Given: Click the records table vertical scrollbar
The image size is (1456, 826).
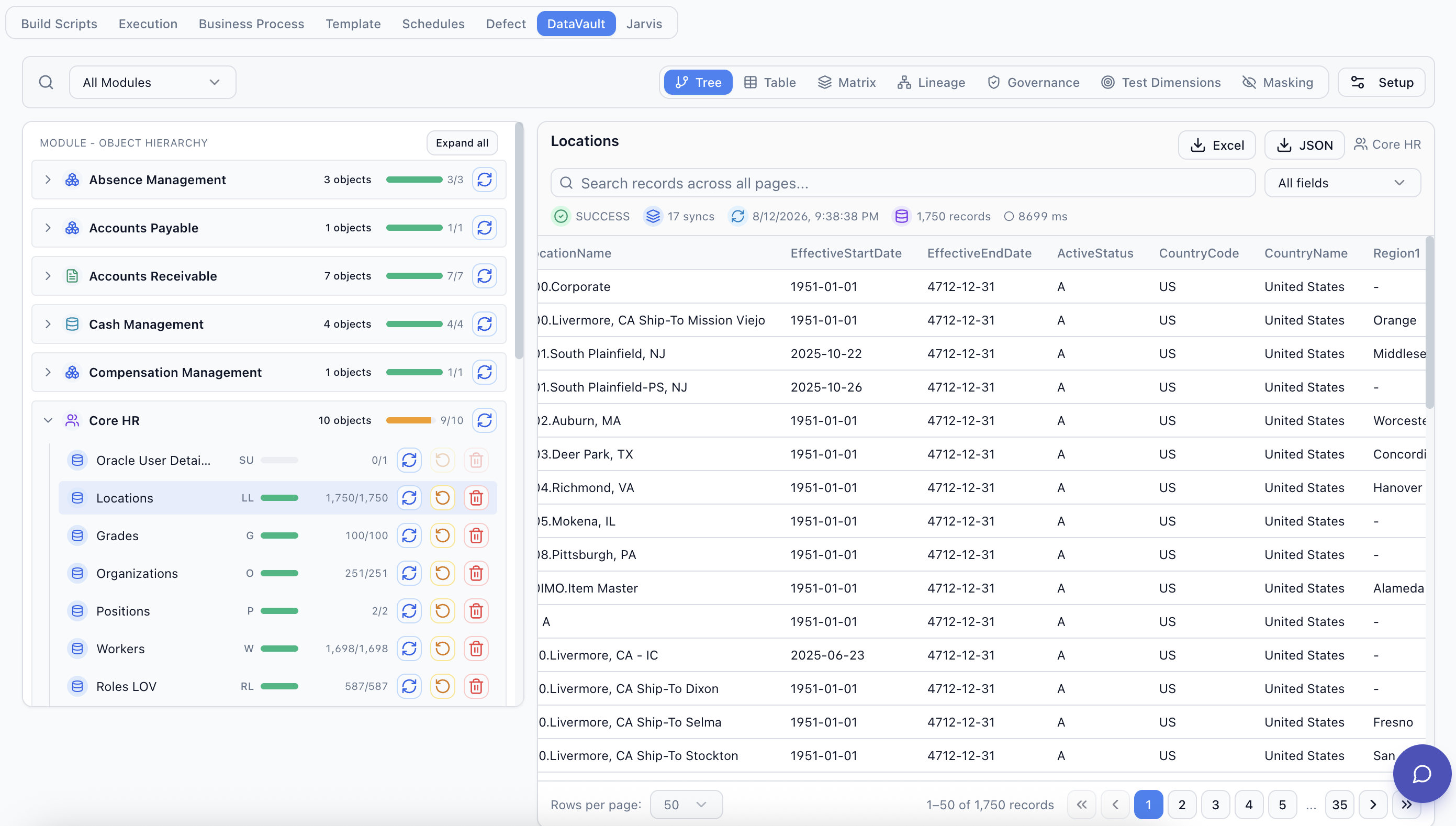Looking at the screenshot, I should (1429, 322).
